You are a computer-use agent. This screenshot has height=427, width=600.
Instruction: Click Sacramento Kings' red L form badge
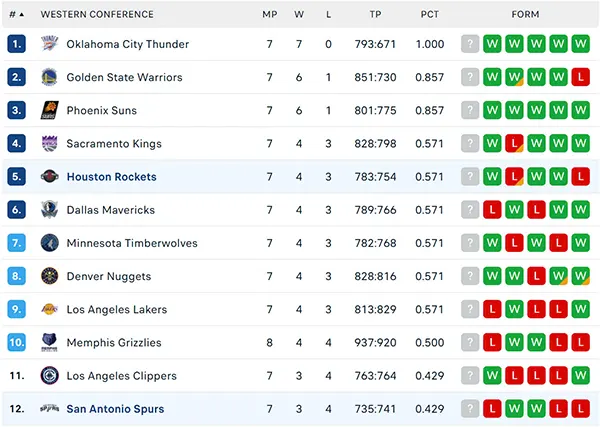514,143
